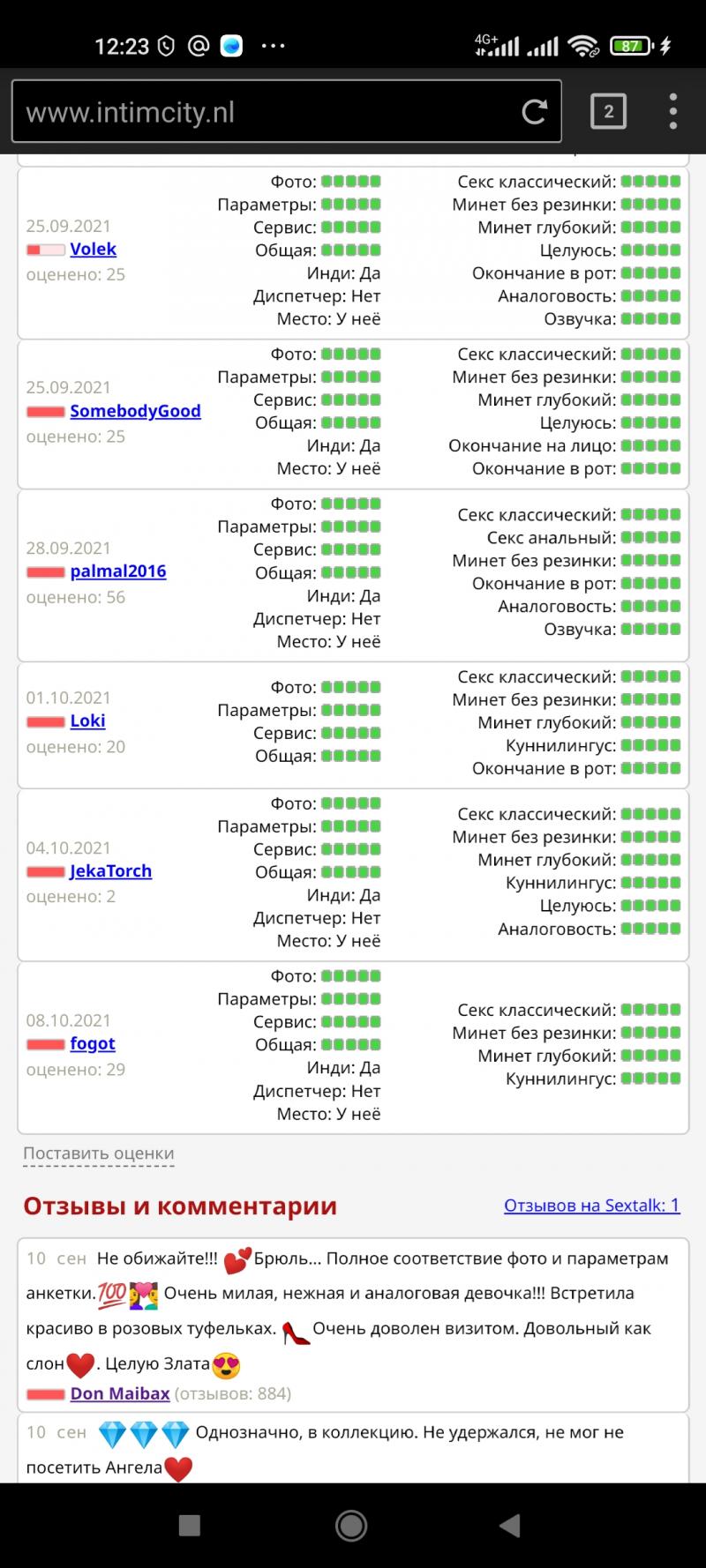This screenshot has width=706, height=1568.
Task: Open the SomebodyGood user profile link
Action: coord(135,411)
